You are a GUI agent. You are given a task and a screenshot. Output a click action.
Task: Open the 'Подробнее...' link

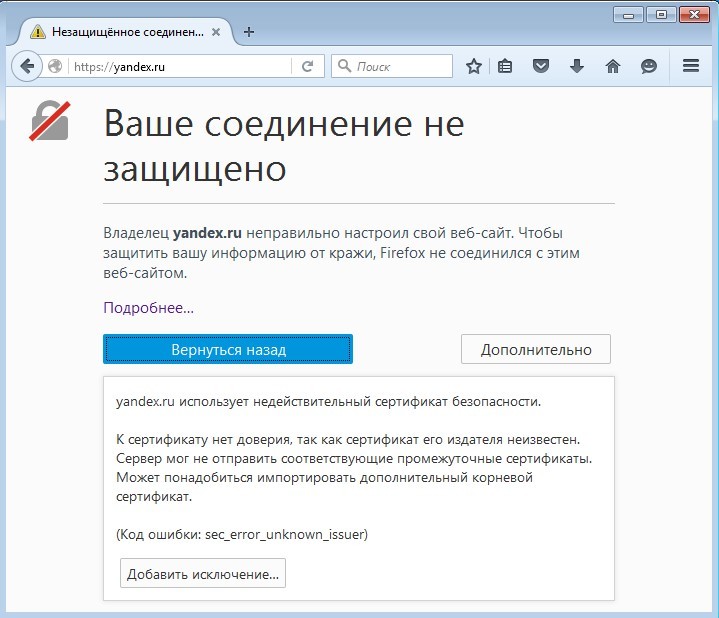pyautogui.click(x=149, y=308)
